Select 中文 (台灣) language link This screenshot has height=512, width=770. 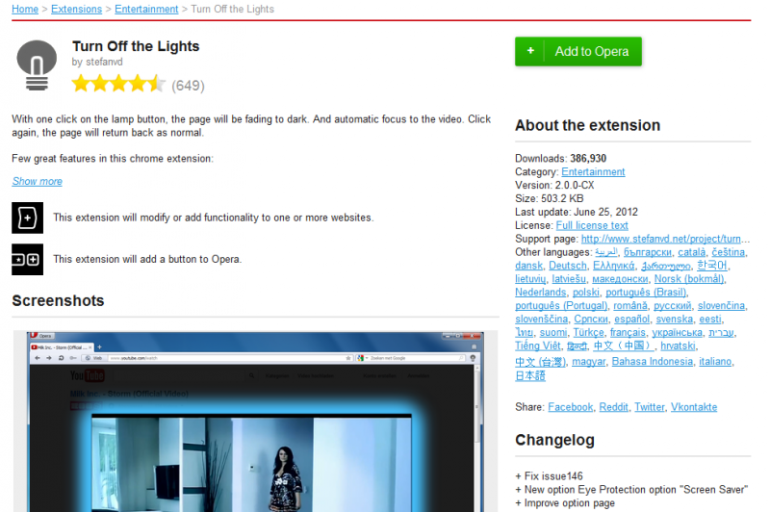[540, 362]
